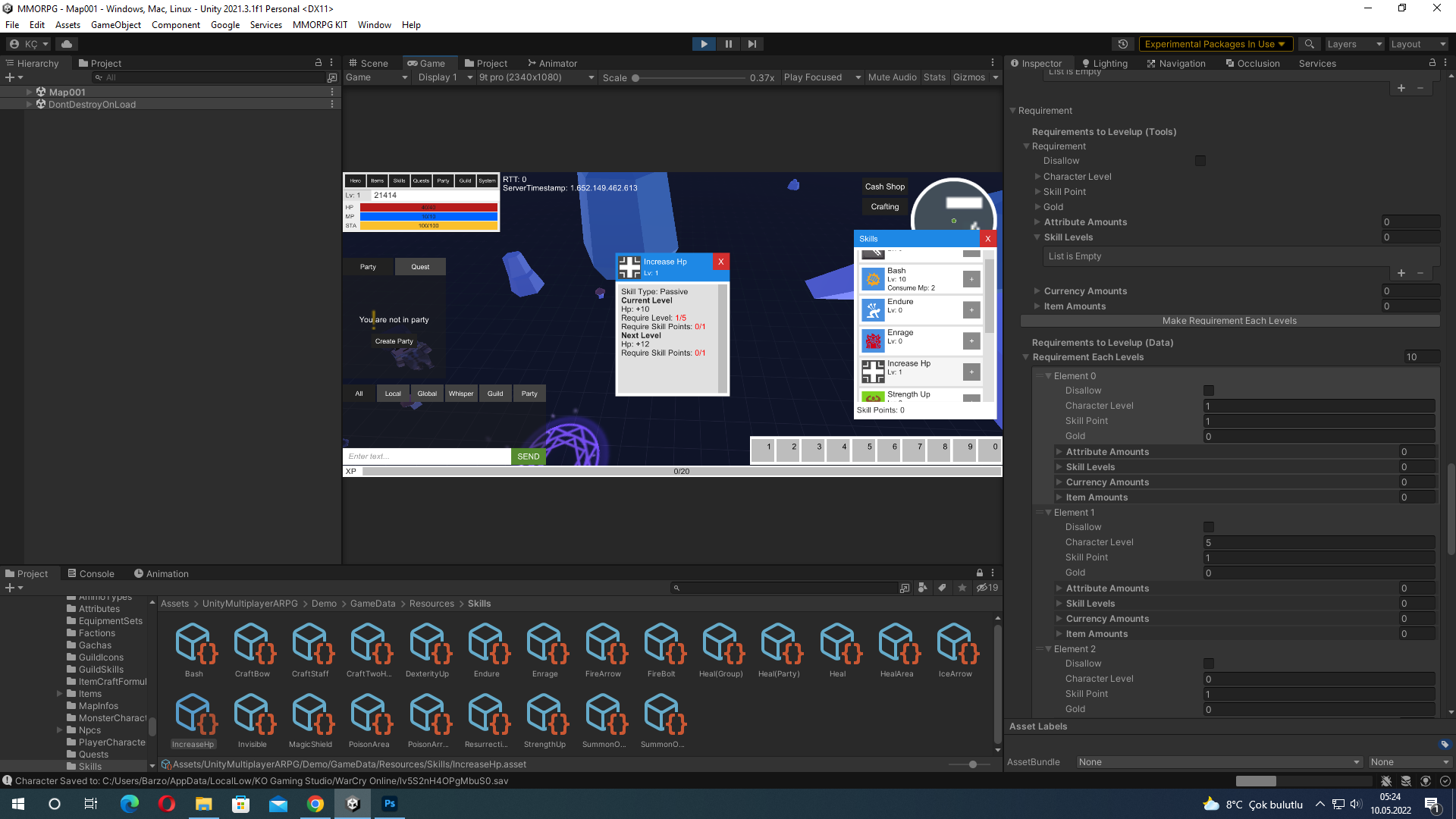Select the Bash skill icon in Skills window
This screenshot has height=819, width=1456.
pyautogui.click(x=873, y=278)
